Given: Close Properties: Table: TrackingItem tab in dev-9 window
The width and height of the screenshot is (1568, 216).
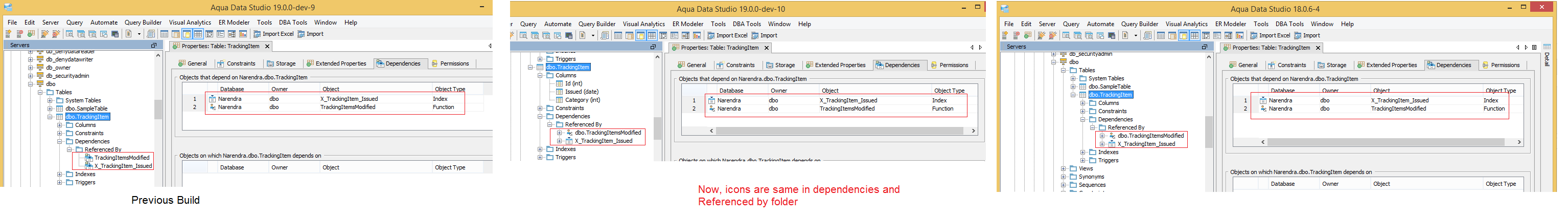Looking at the screenshot, I should tap(267, 47).
